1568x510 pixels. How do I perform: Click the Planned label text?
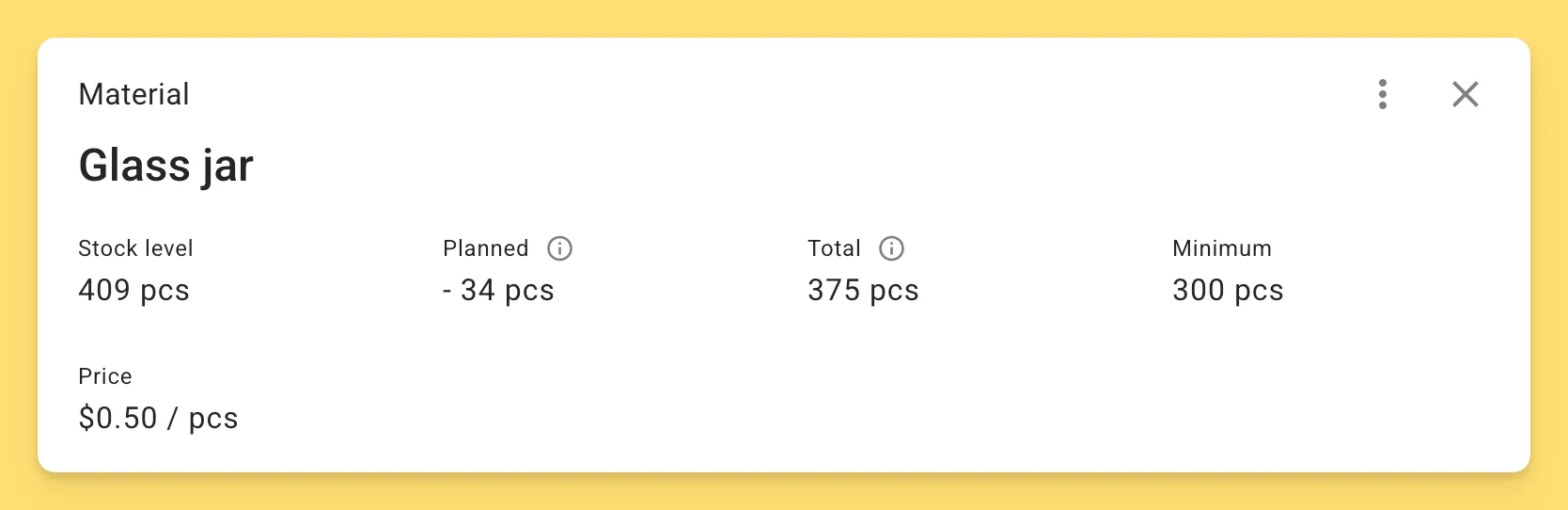[485, 248]
